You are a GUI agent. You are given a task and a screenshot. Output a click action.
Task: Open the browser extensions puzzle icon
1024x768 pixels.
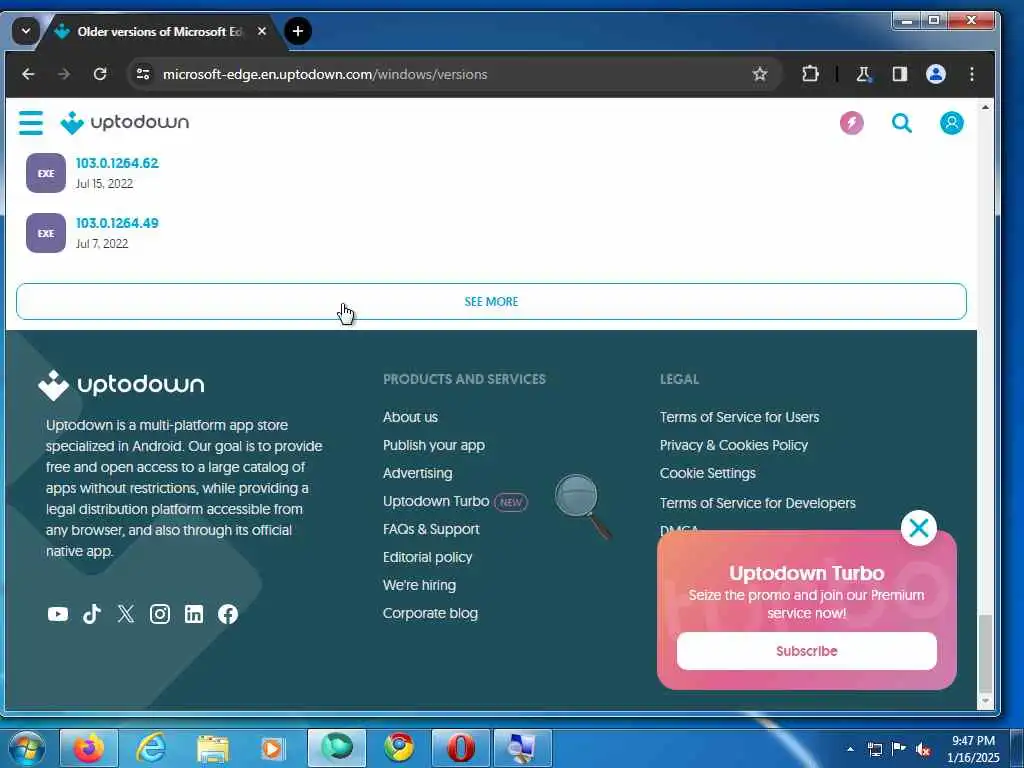(810, 74)
